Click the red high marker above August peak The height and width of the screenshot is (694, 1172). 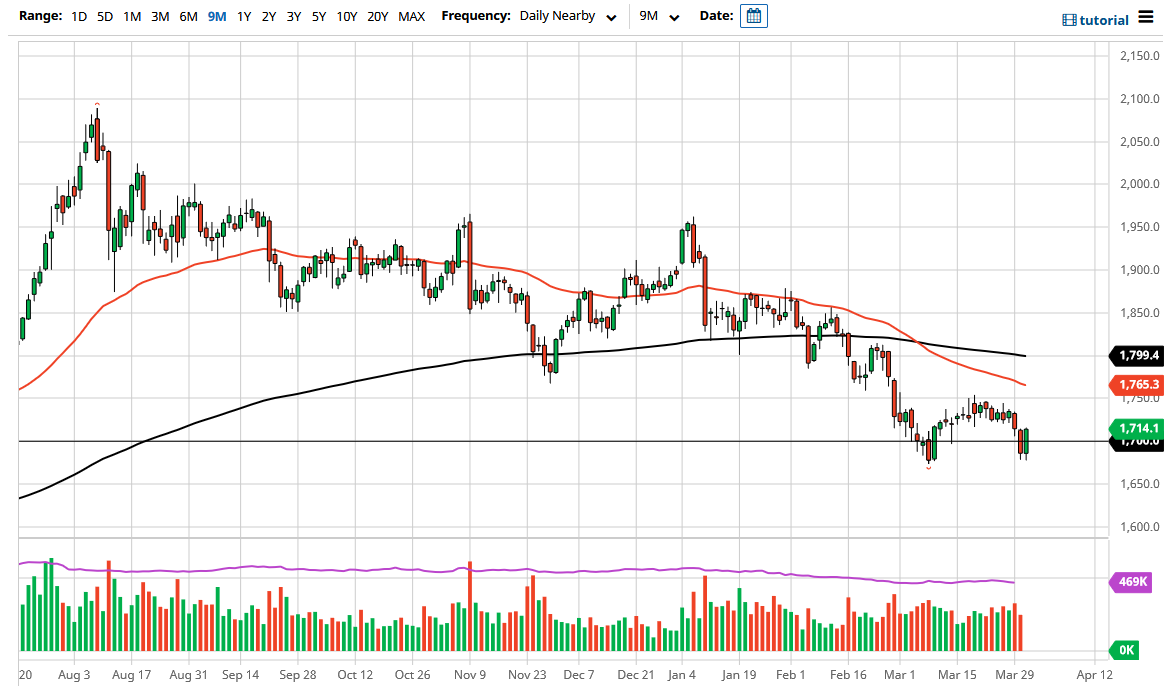coord(97,104)
